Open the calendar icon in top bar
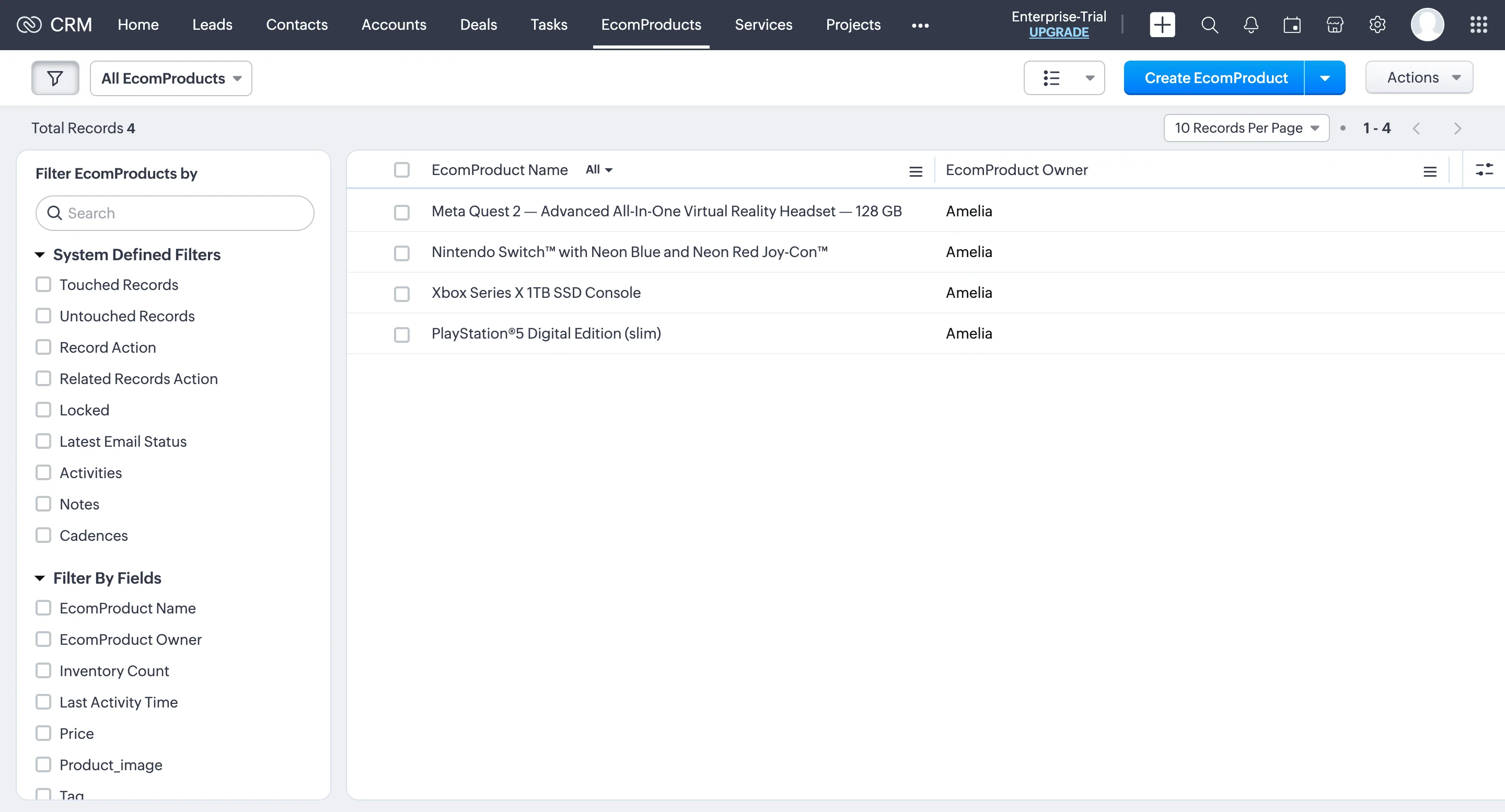 pos(1292,25)
